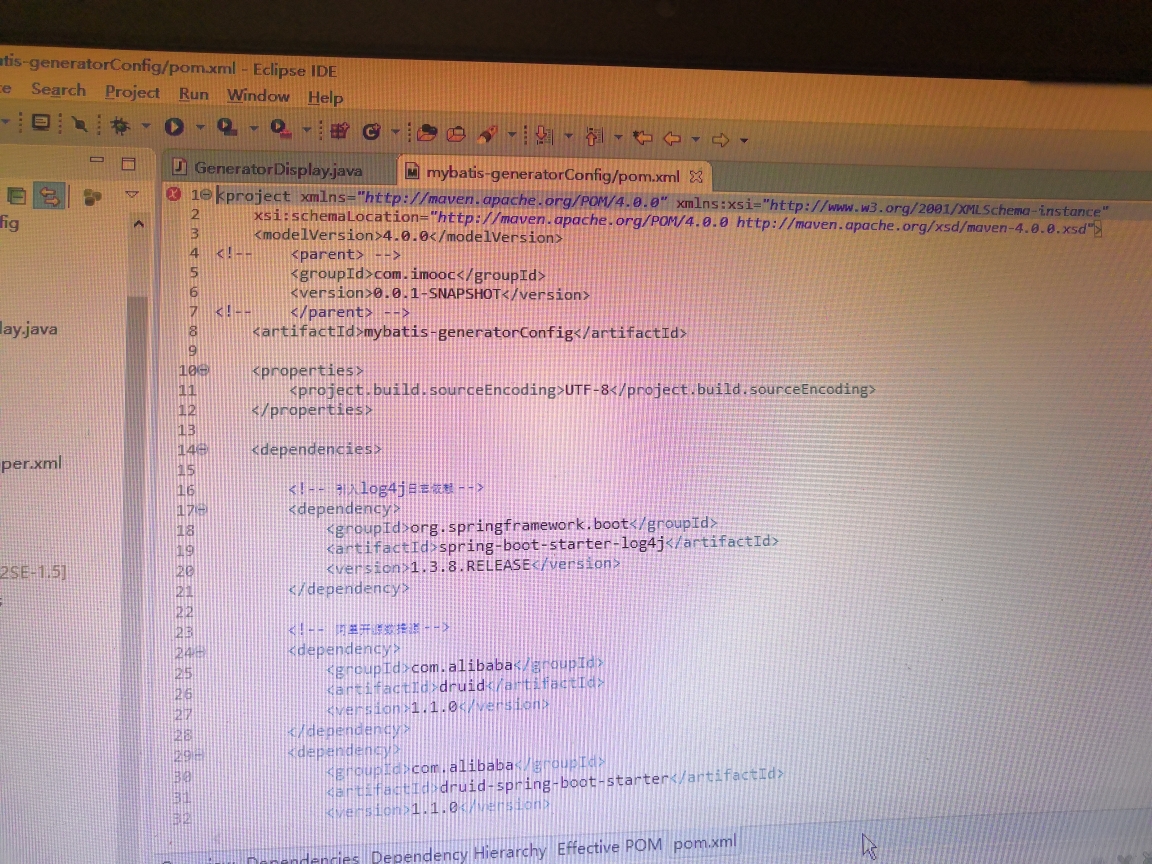Screen dimensions: 1152x864
Task: Open the Debug dropdown arrow
Action: (145, 126)
